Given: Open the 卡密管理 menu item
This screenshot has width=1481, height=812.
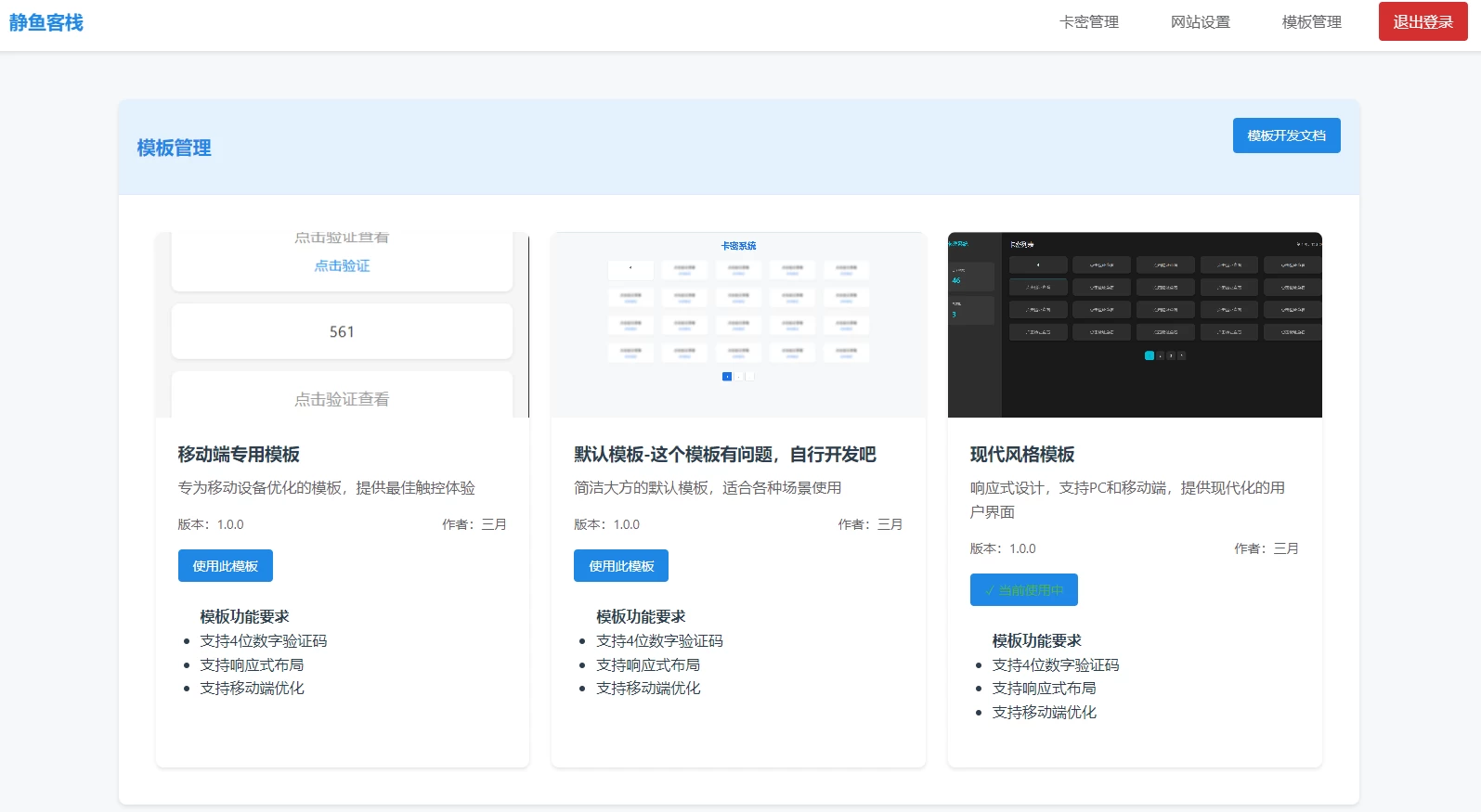Looking at the screenshot, I should (1088, 22).
